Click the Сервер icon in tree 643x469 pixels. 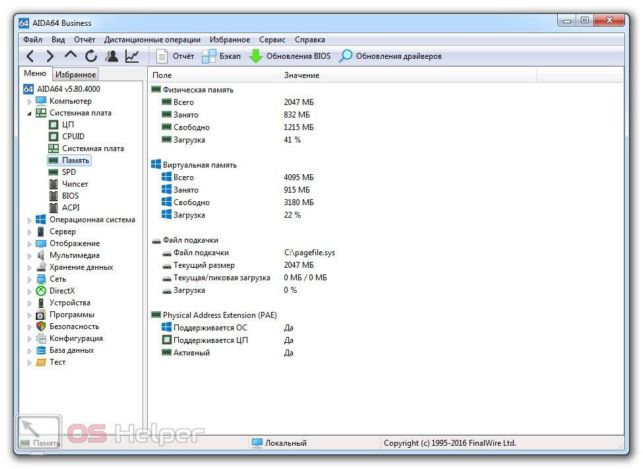click(x=41, y=232)
